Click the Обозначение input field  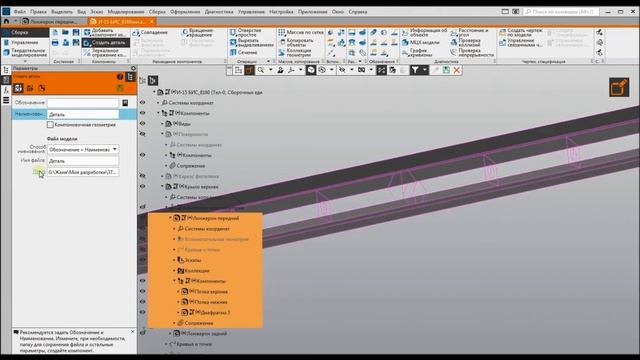[83, 103]
